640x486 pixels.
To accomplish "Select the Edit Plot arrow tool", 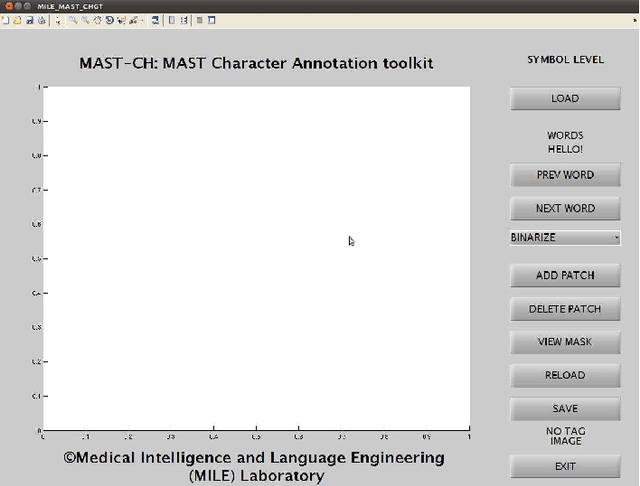I will (x=58, y=20).
